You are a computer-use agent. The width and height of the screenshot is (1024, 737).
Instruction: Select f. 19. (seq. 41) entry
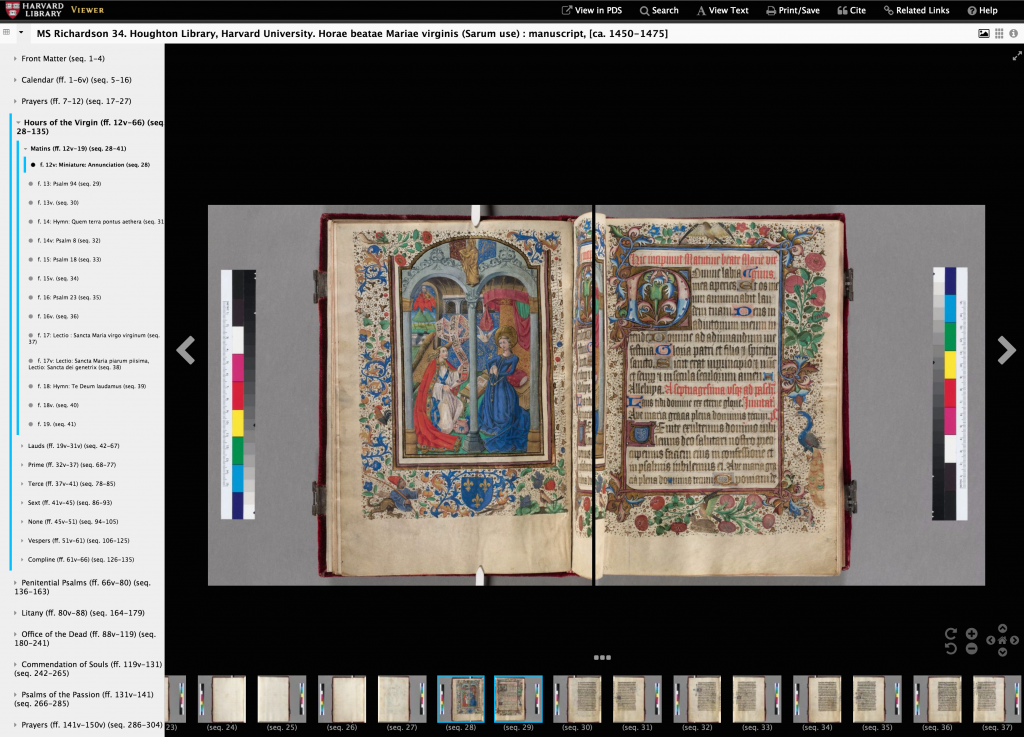pyautogui.click(x=56, y=424)
